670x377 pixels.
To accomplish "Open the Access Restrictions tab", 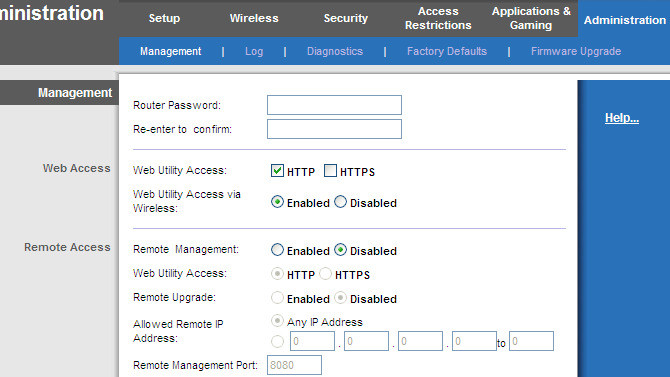I will tap(438, 18).
